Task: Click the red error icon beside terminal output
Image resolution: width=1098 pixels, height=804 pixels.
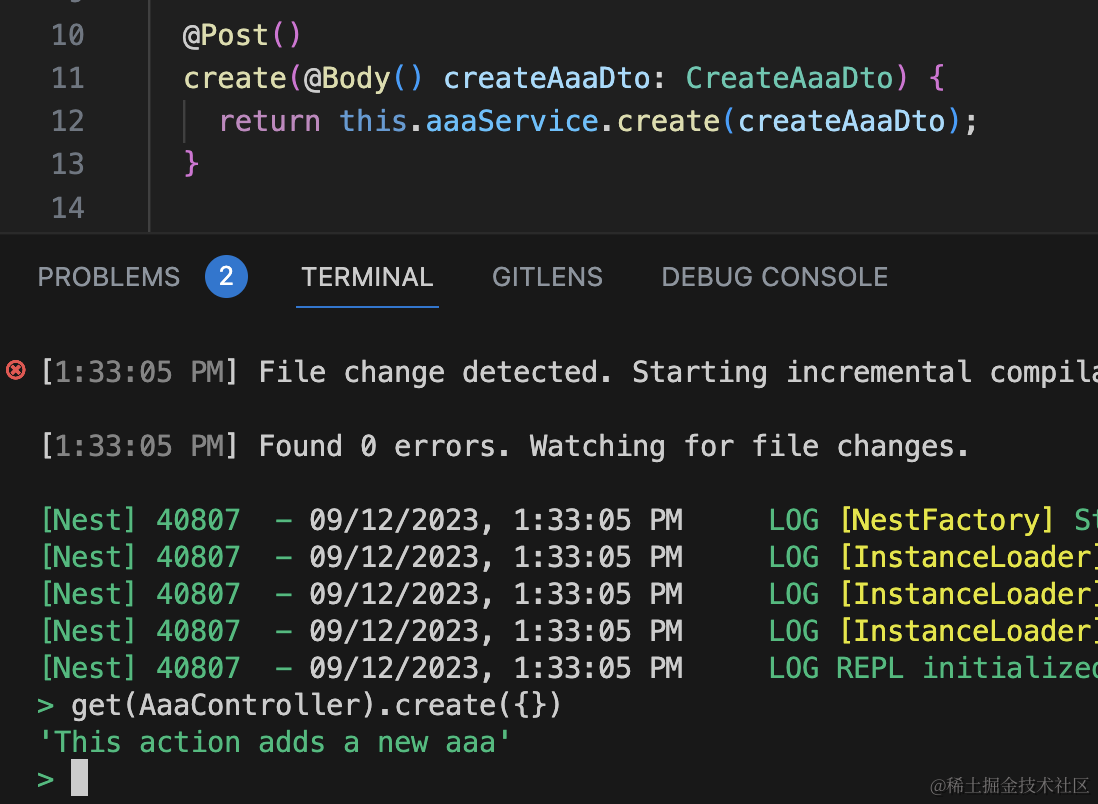Action: coord(16,371)
